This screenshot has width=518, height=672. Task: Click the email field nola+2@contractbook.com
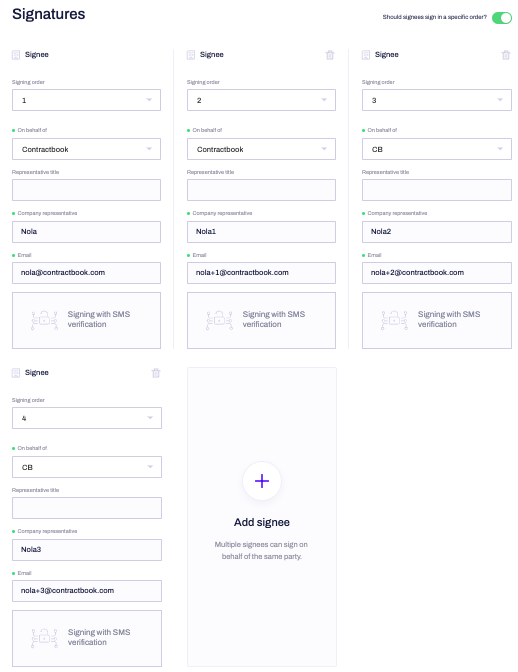(437, 273)
